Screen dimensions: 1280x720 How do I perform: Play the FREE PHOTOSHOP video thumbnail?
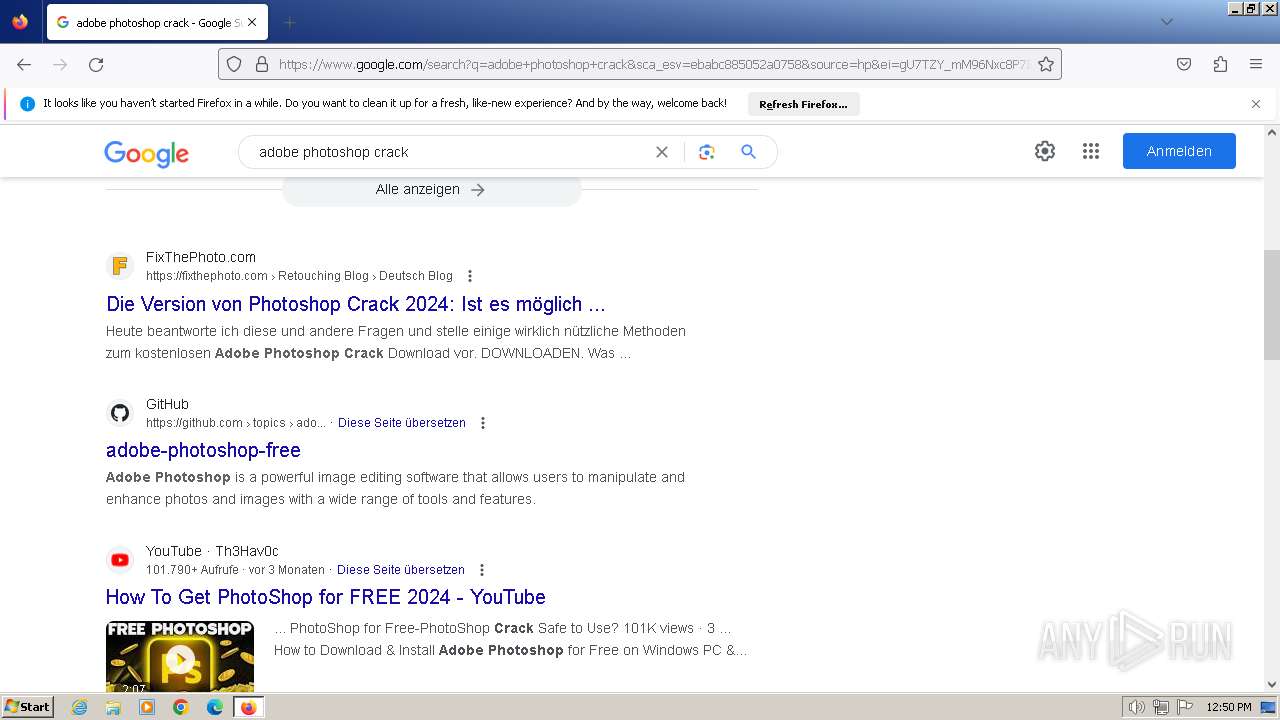(180, 657)
